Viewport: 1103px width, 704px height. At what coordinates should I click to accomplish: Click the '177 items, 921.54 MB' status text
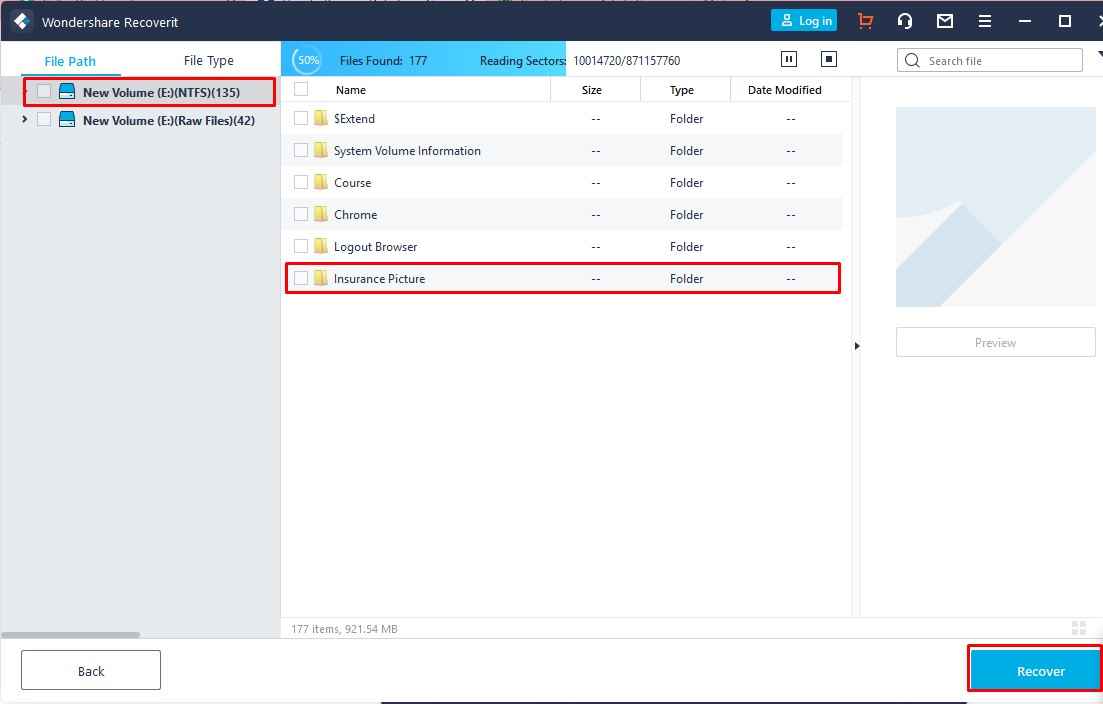(344, 629)
